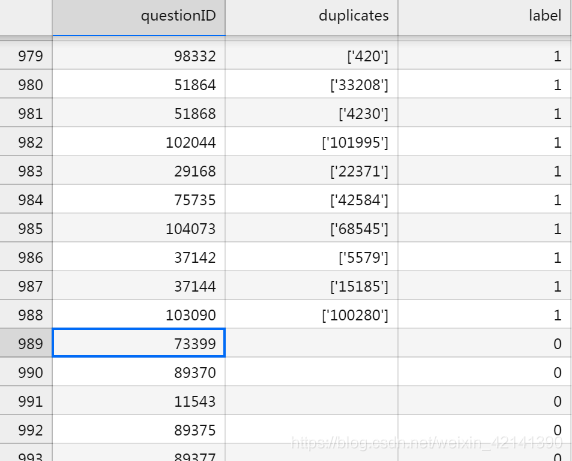Select duplicates cell ['42584']
The width and height of the screenshot is (572, 461).
click(312, 199)
